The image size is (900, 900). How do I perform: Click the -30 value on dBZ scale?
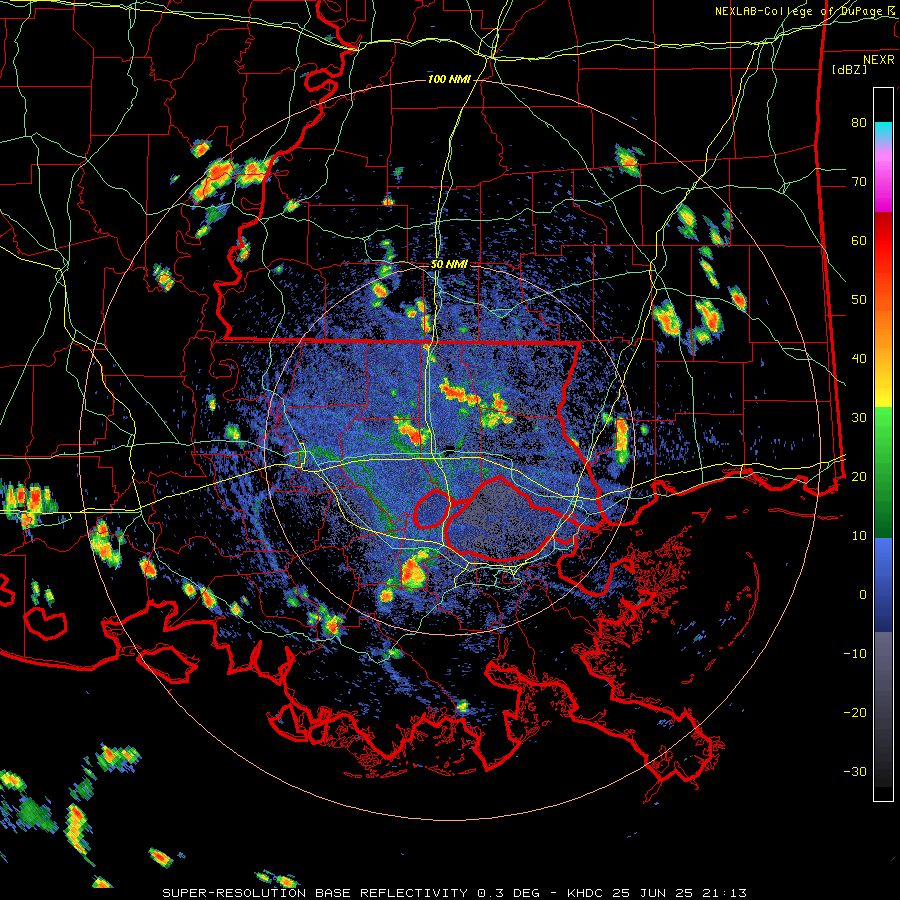[x=855, y=771]
